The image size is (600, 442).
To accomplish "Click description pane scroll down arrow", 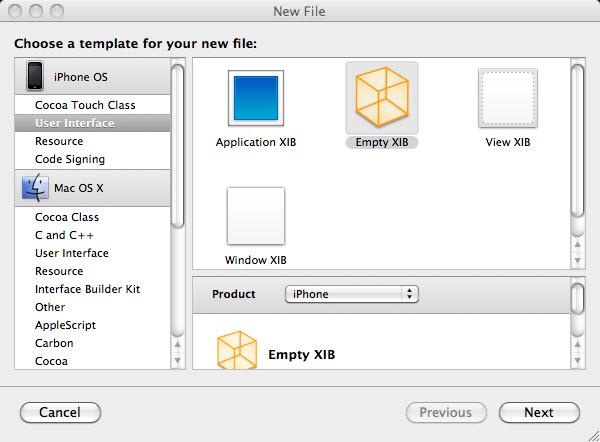I will pyautogui.click(x=577, y=361).
